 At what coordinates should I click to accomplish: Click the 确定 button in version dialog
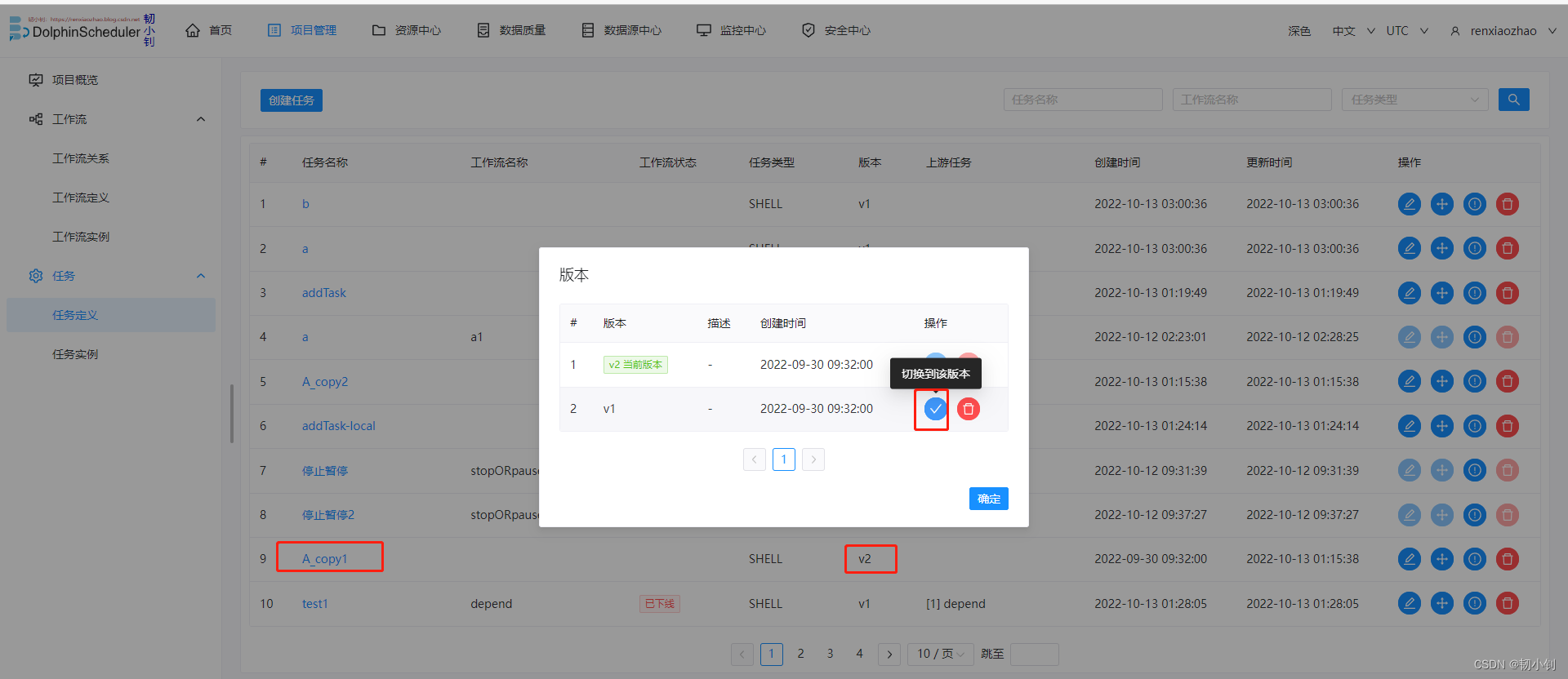tap(989, 499)
